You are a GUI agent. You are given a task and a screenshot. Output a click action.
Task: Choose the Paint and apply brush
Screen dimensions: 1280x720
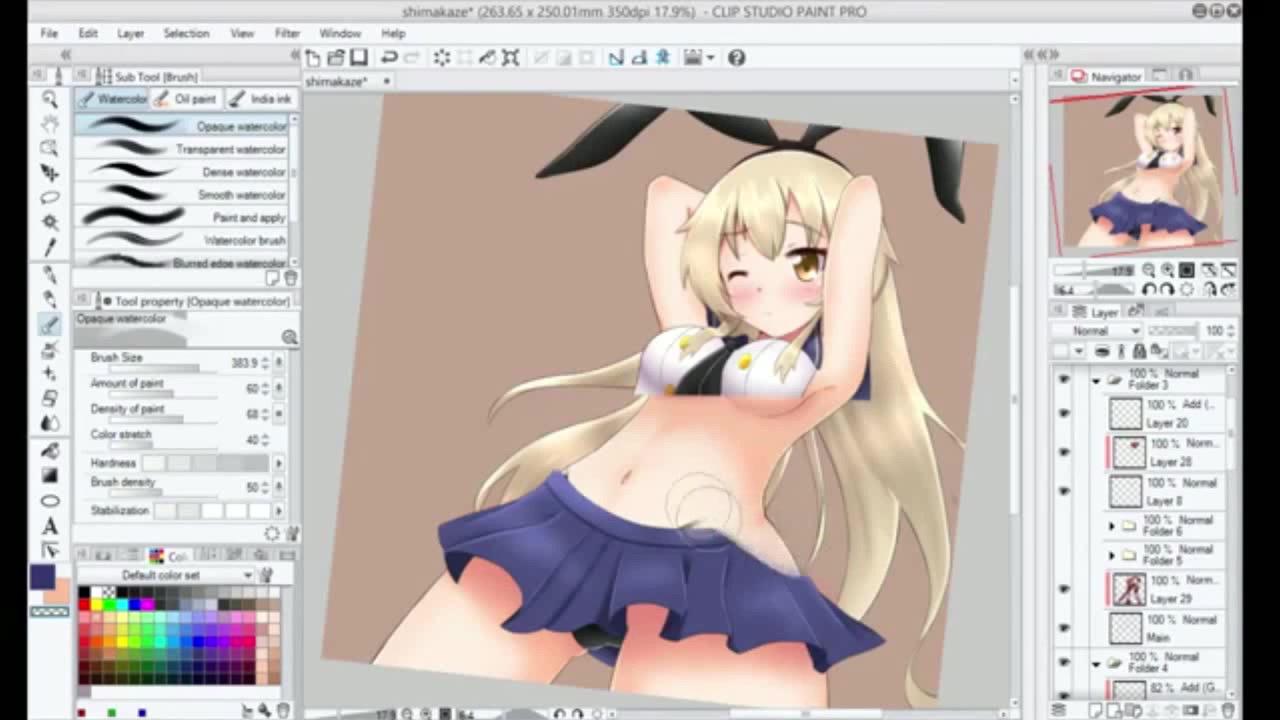click(182, 218)
